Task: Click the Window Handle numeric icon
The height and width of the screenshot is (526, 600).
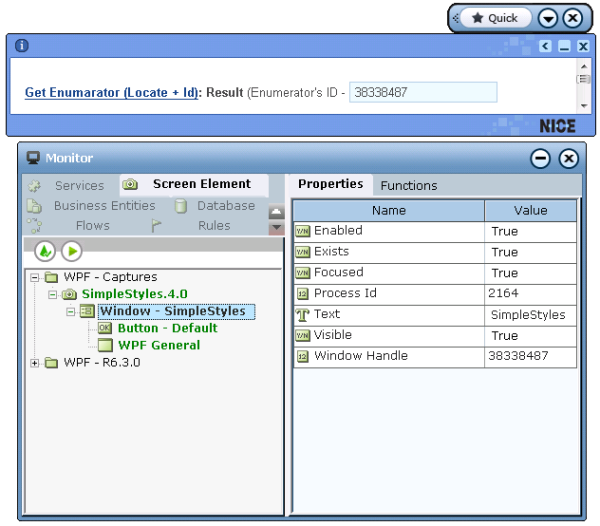Action: coord(302,357)
